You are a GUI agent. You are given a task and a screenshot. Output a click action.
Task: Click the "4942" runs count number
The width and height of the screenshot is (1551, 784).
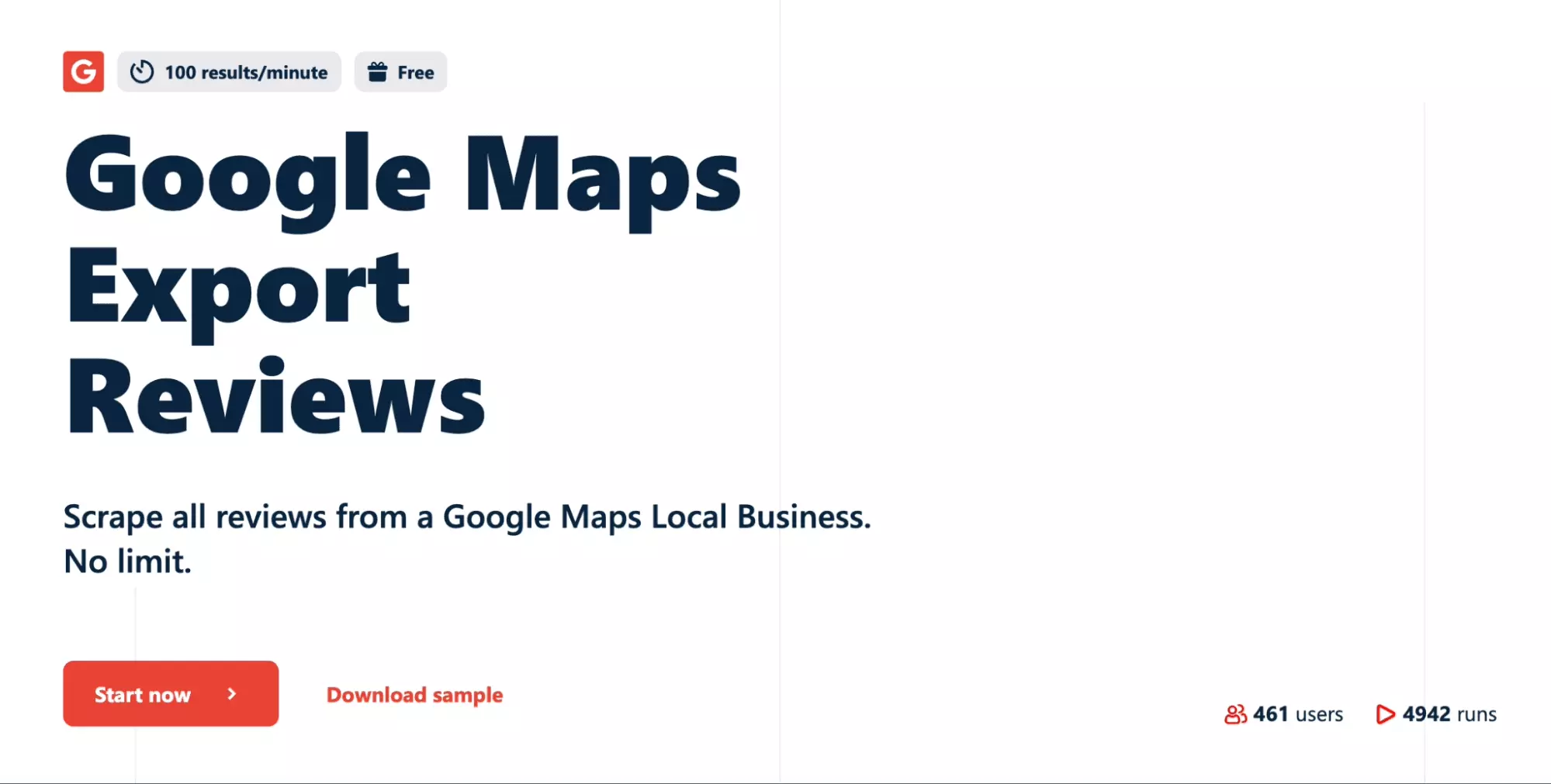[x=1426, y=713]
